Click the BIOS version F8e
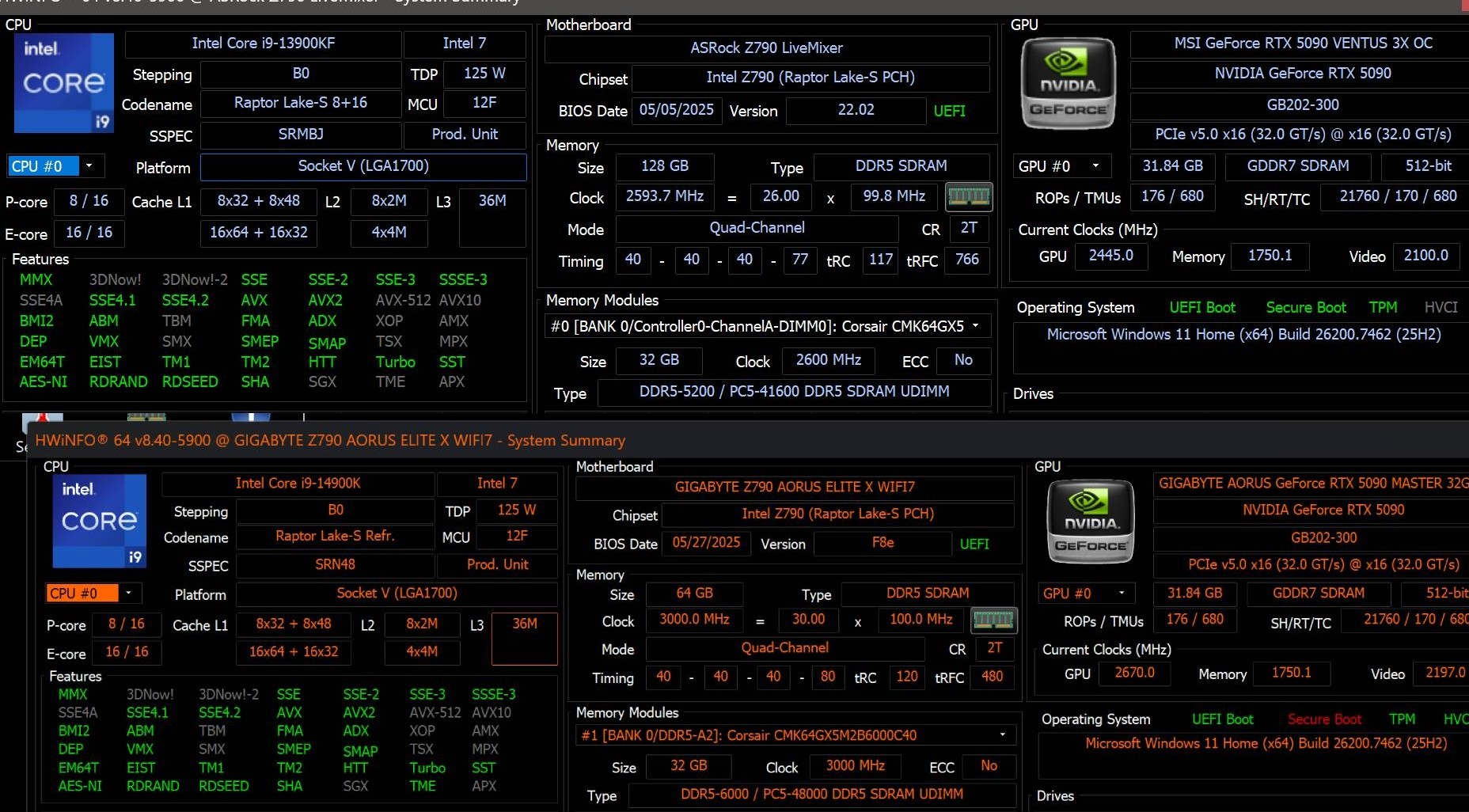This screenshot has width=1469, height=812. pyautogui.click(x=883, y=543)
